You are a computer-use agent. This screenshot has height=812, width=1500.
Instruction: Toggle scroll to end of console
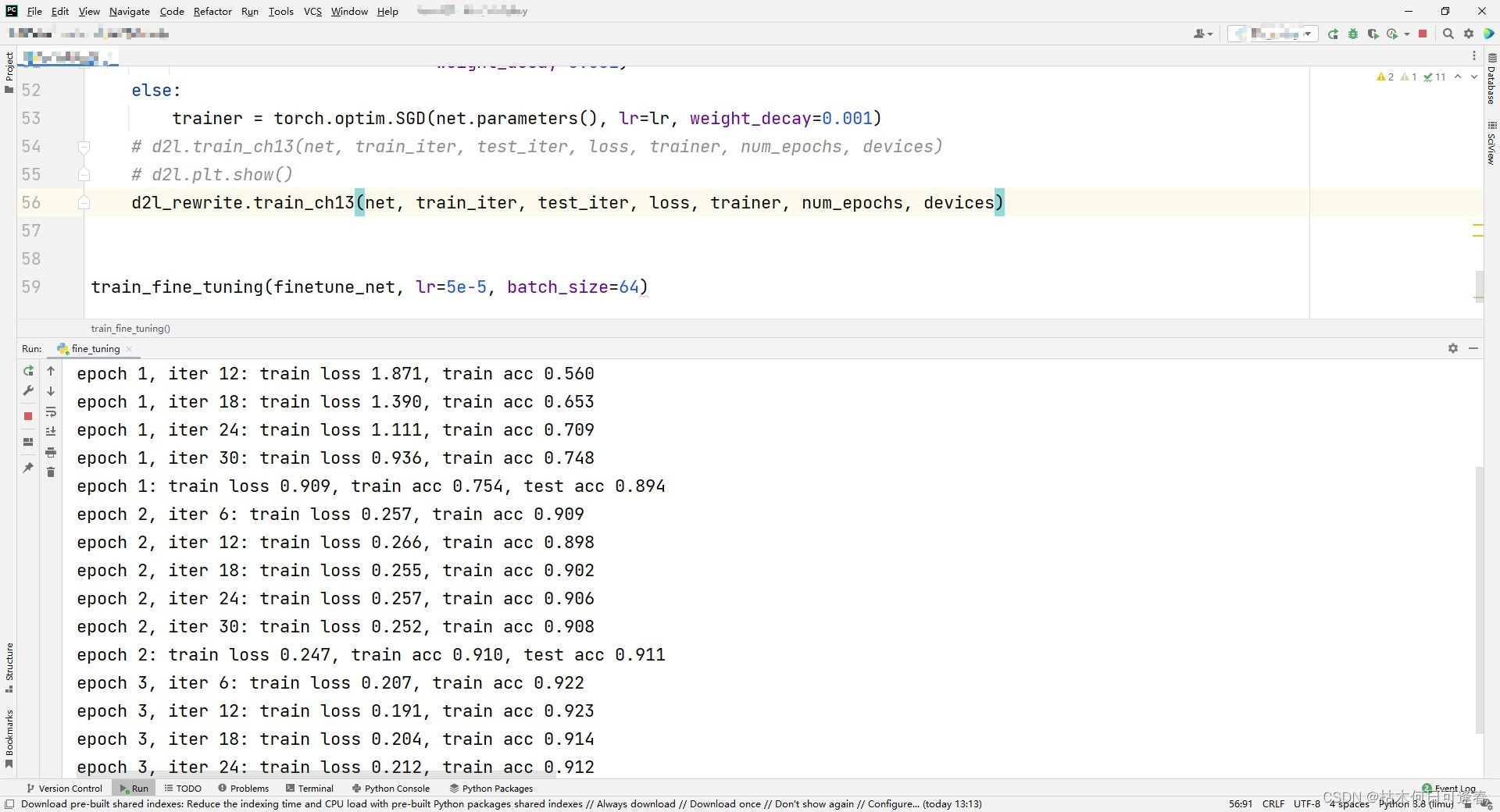tap(51, 432)
